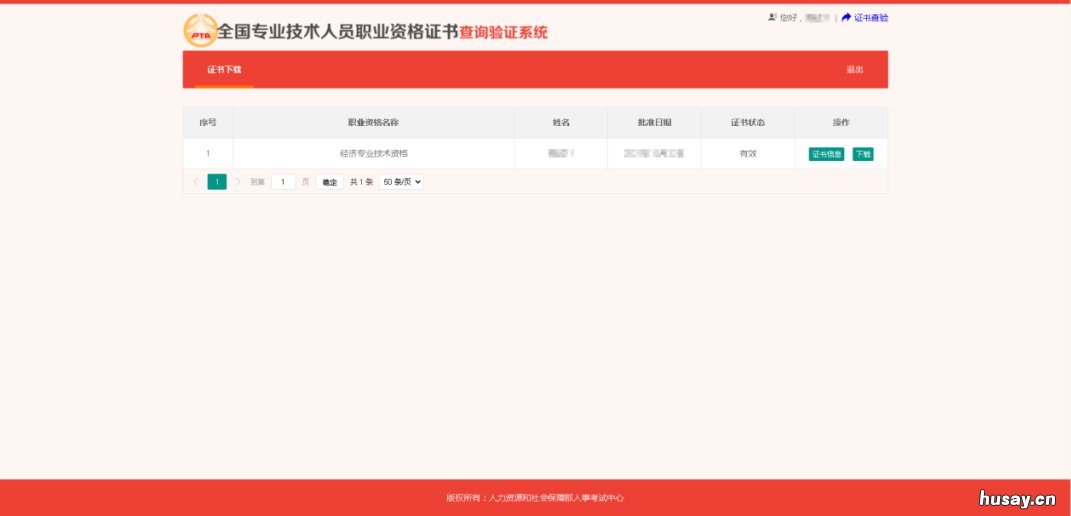Click the 证书信息 button

826,154
